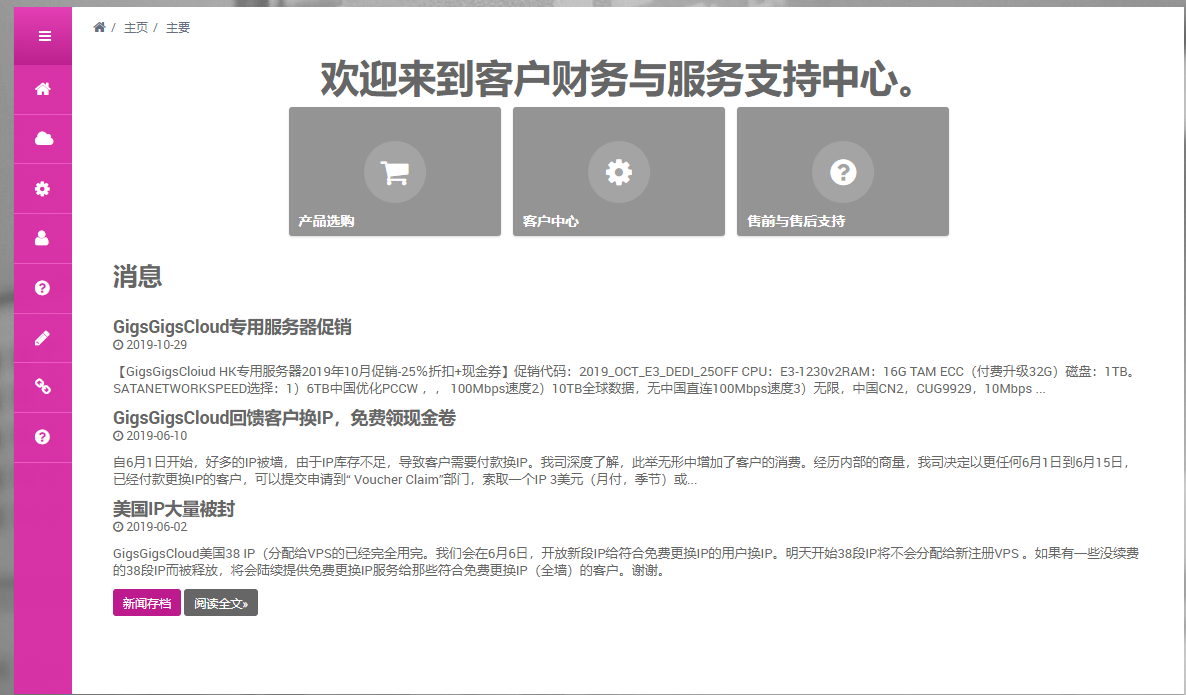Click the pencil edit icon in the sidebar

pos(43,338)
